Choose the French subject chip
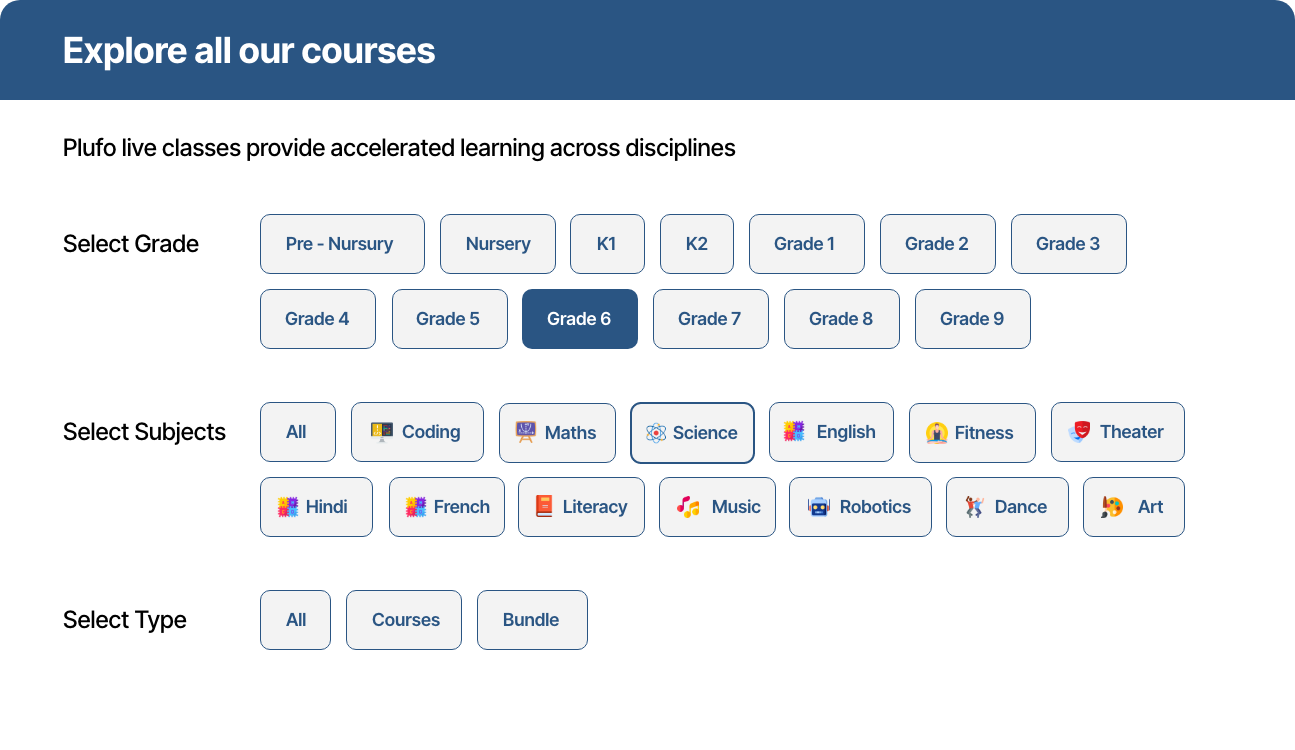Screen dimensions: 1295x750 (447, 507)
